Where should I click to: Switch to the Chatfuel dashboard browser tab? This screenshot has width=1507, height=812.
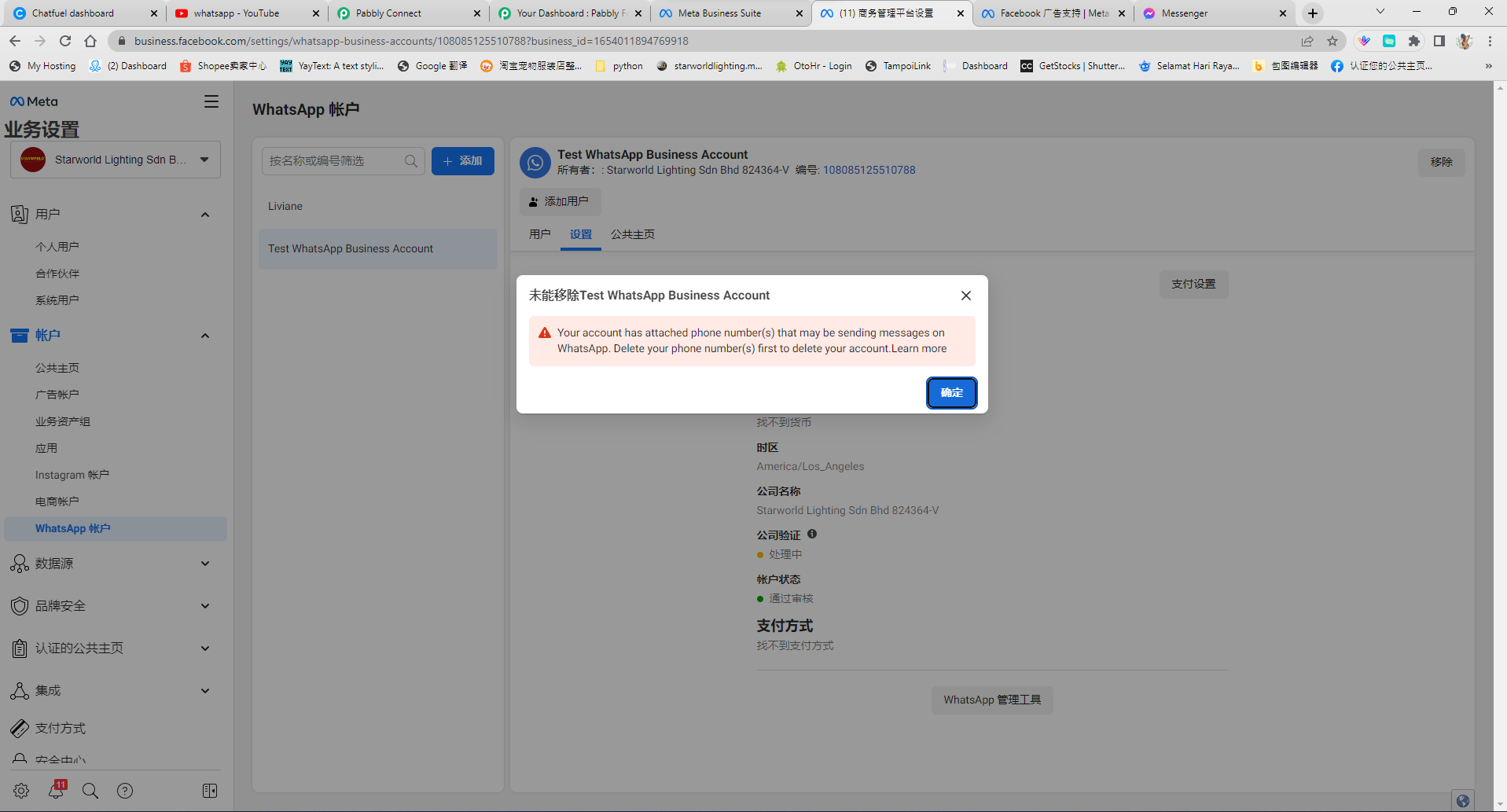[85, 13]
